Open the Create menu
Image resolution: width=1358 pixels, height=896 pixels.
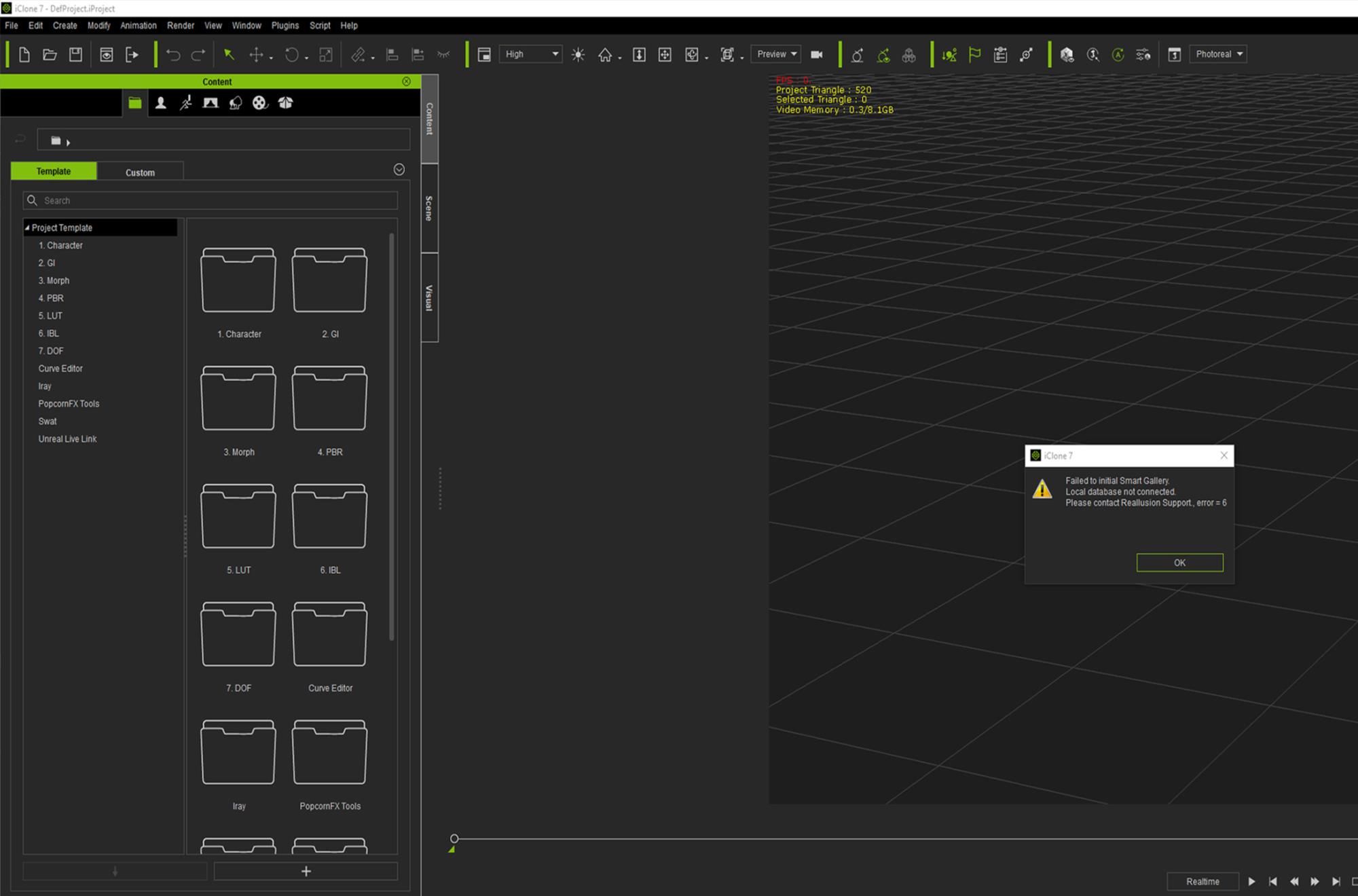tap(65, 26)
